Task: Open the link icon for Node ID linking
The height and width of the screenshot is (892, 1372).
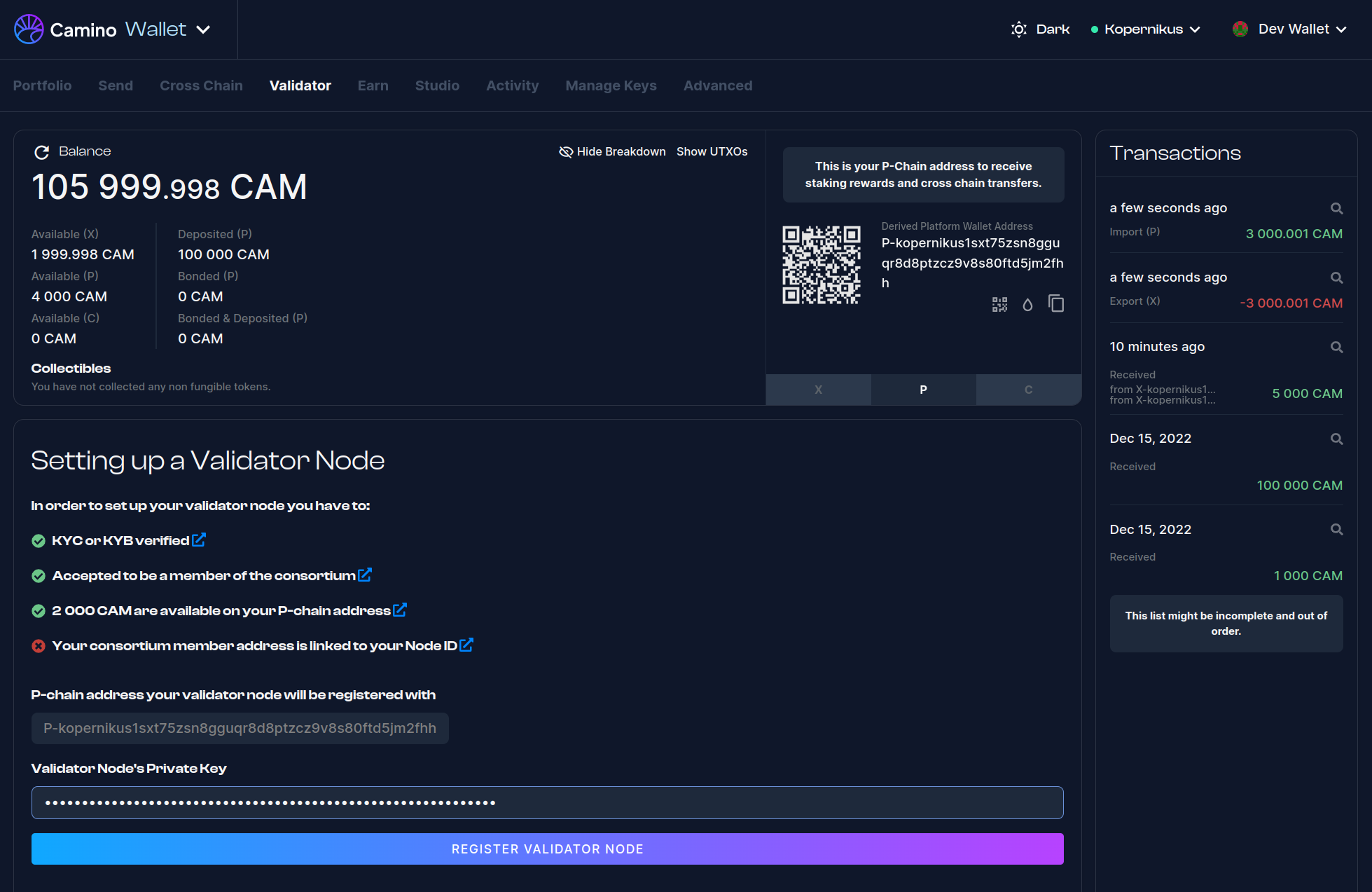Action: [466, 645]
